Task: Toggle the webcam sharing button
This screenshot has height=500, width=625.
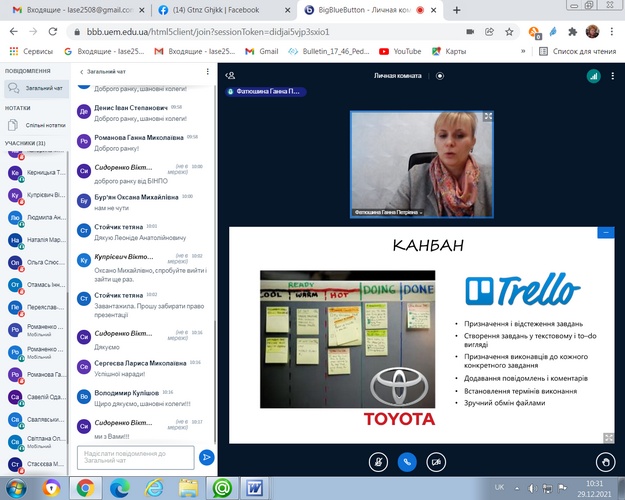Action: (436, 462)
